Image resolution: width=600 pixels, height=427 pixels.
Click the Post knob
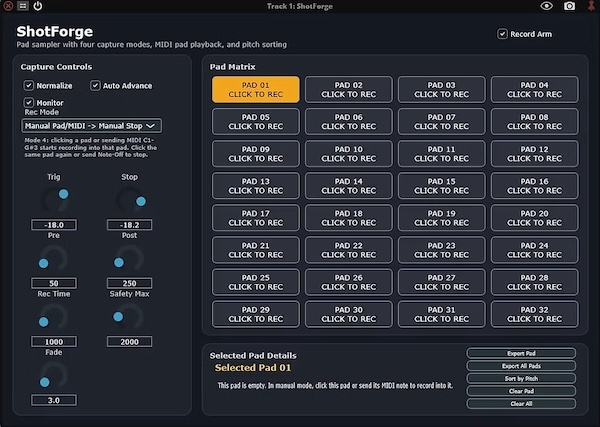click(x=129, y=258)
